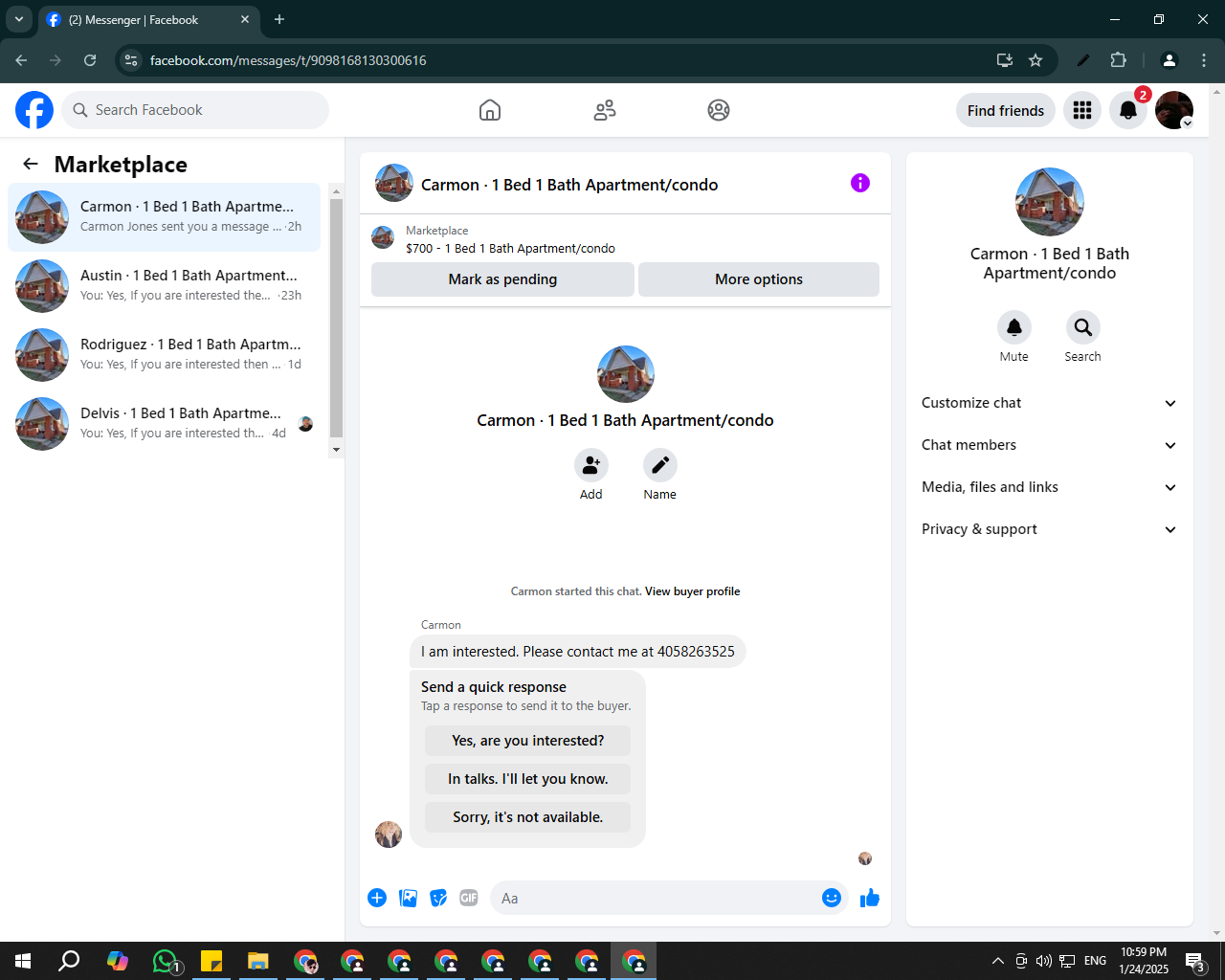
Task: Open the Facebook logo home link
Action: click(x=34, y=110)
